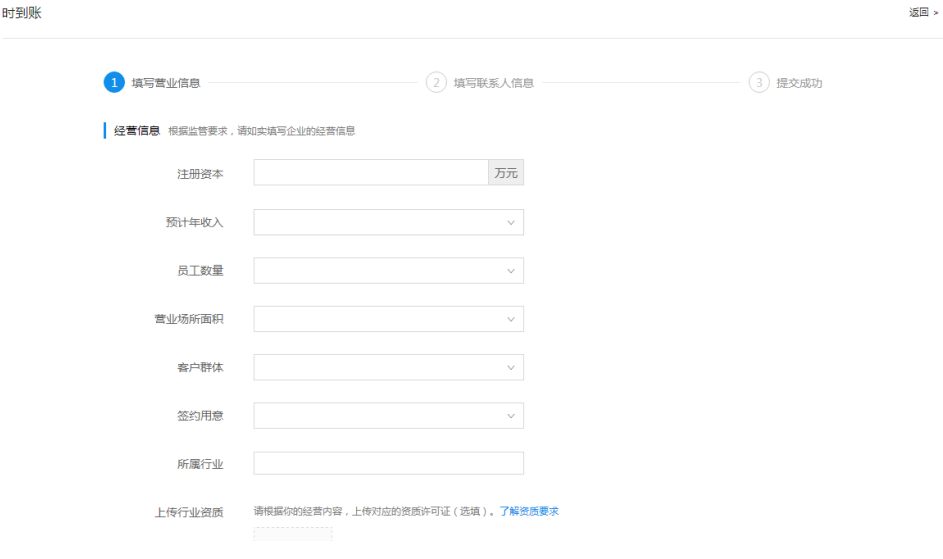The height and width of the screenshot is (559, 943).
Task: Expand the 签约用意 dropdown
Action: pyautogui.click(x=388, y=416)
